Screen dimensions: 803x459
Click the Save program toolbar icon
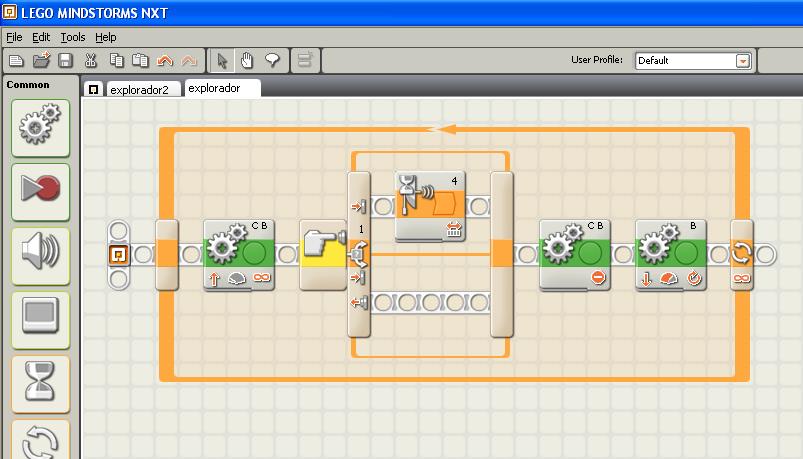tap(65, 61)
